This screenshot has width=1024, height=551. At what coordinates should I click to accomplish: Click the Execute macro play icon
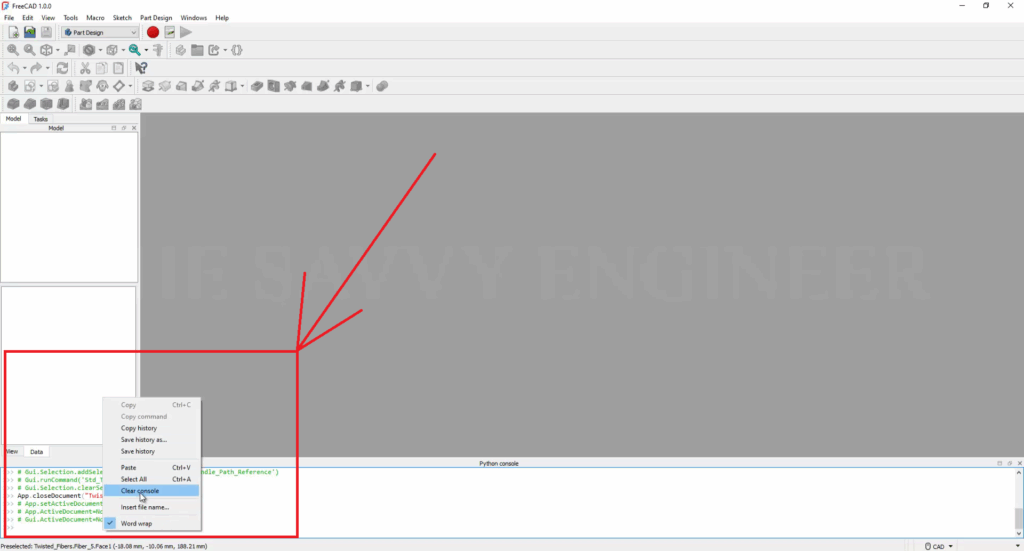pos(186,32)
